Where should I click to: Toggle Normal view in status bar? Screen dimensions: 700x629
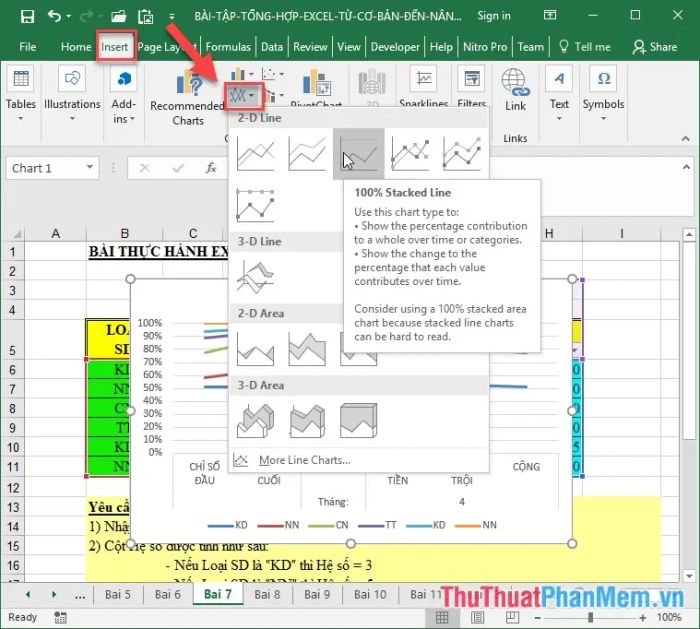click(442, 617)
